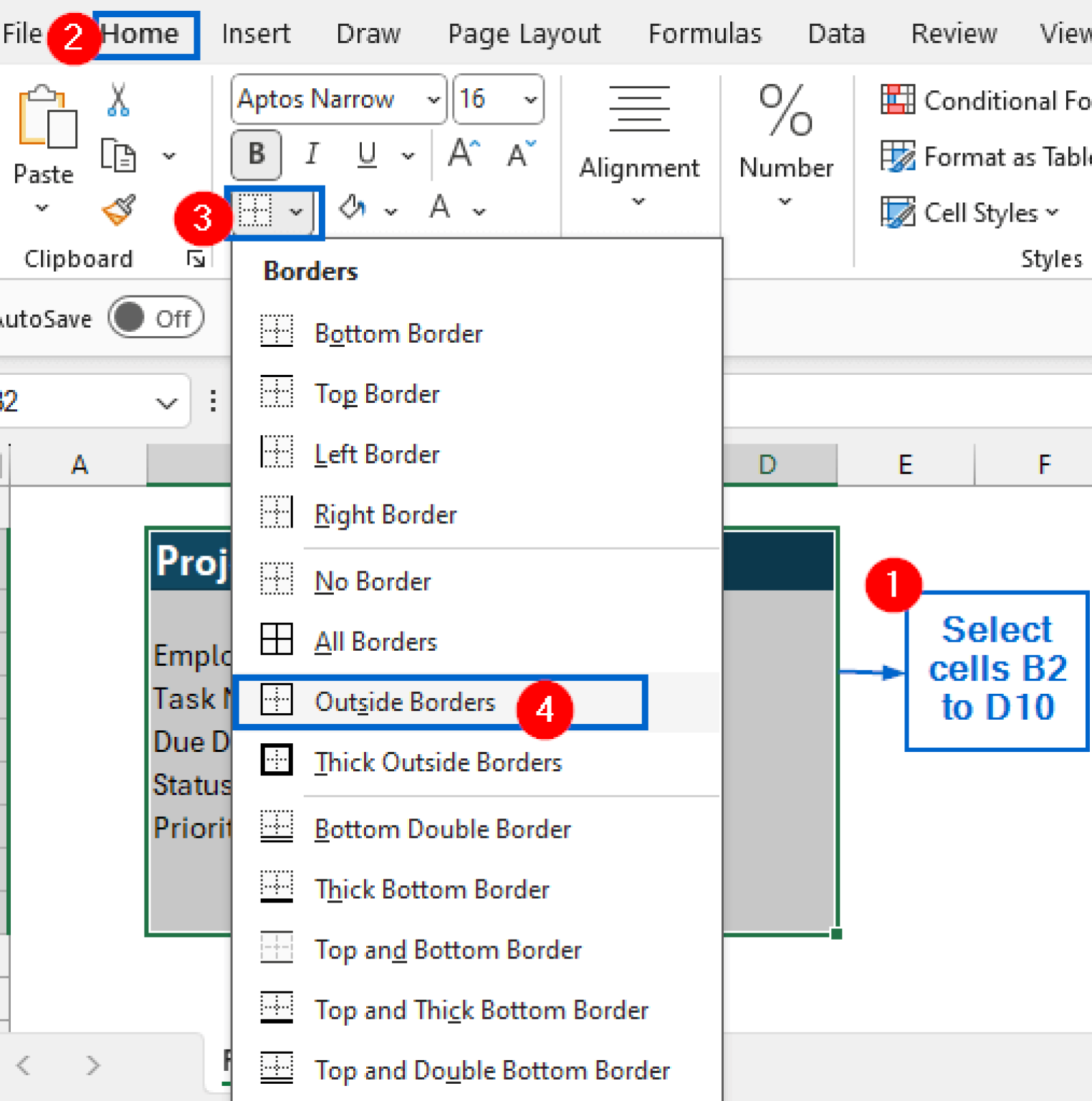Switch AutoSave off toggle
Viewport: 1092px width, 1101px height.
(x=155, y=318)
